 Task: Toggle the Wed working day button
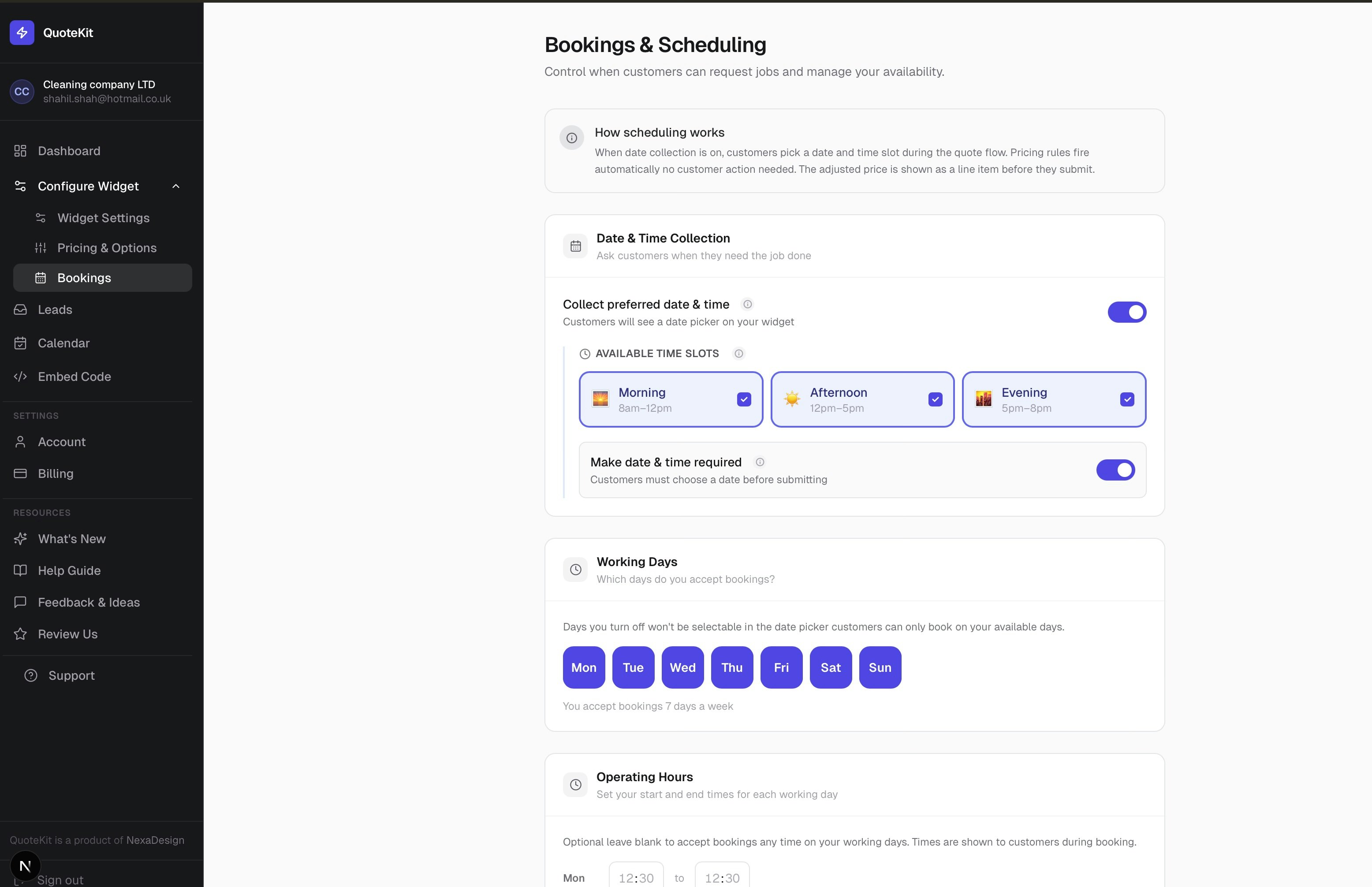pyautogui.click(x=682, y=667)
